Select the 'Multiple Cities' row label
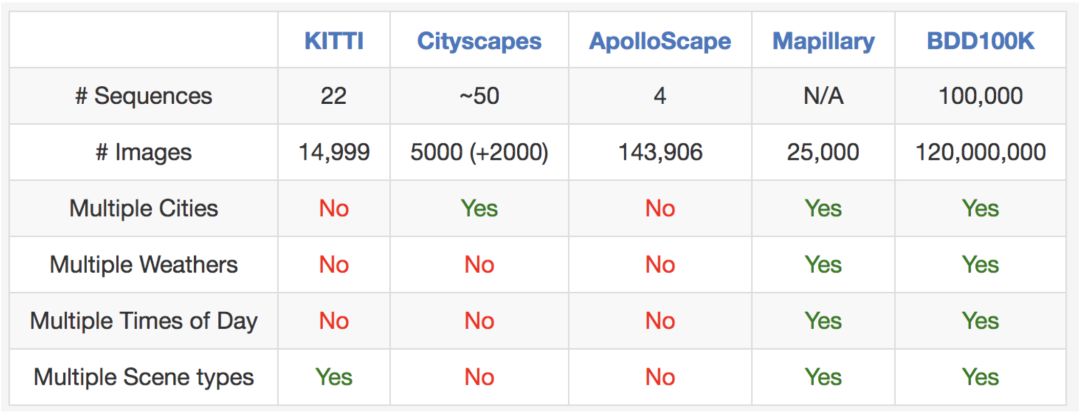 pos(144,208)
